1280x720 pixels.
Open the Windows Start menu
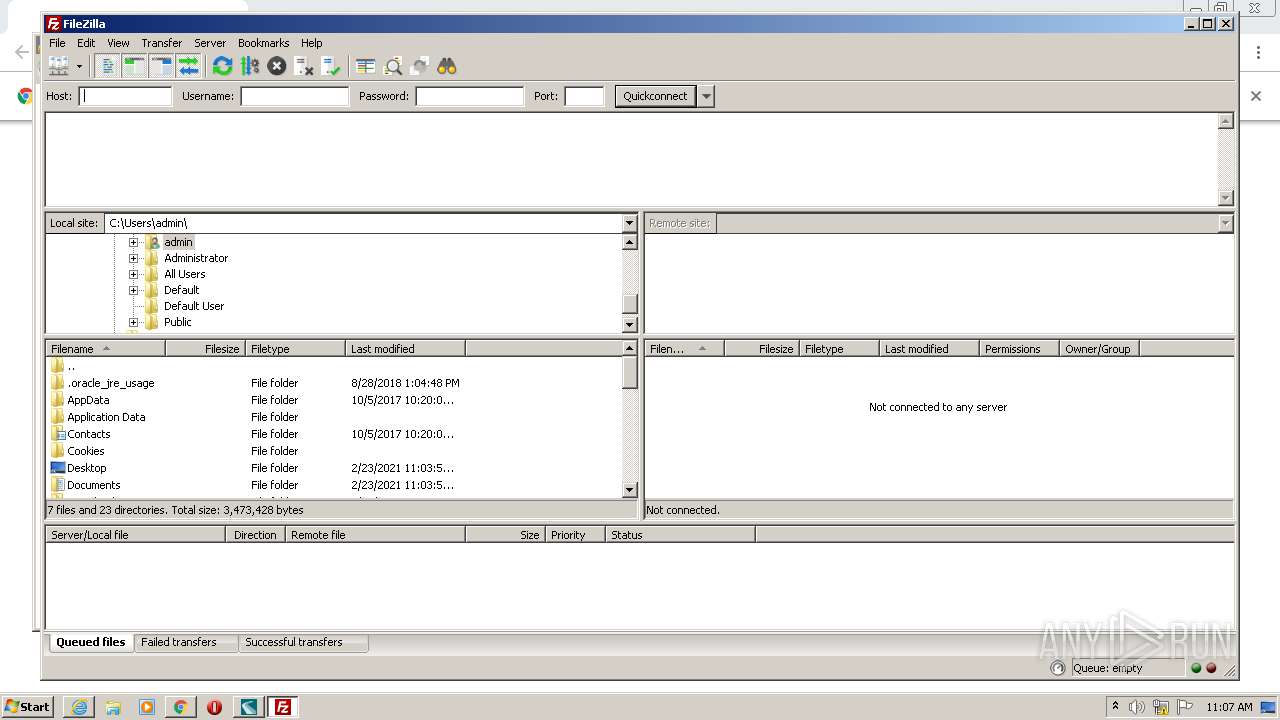coord(27,706)
